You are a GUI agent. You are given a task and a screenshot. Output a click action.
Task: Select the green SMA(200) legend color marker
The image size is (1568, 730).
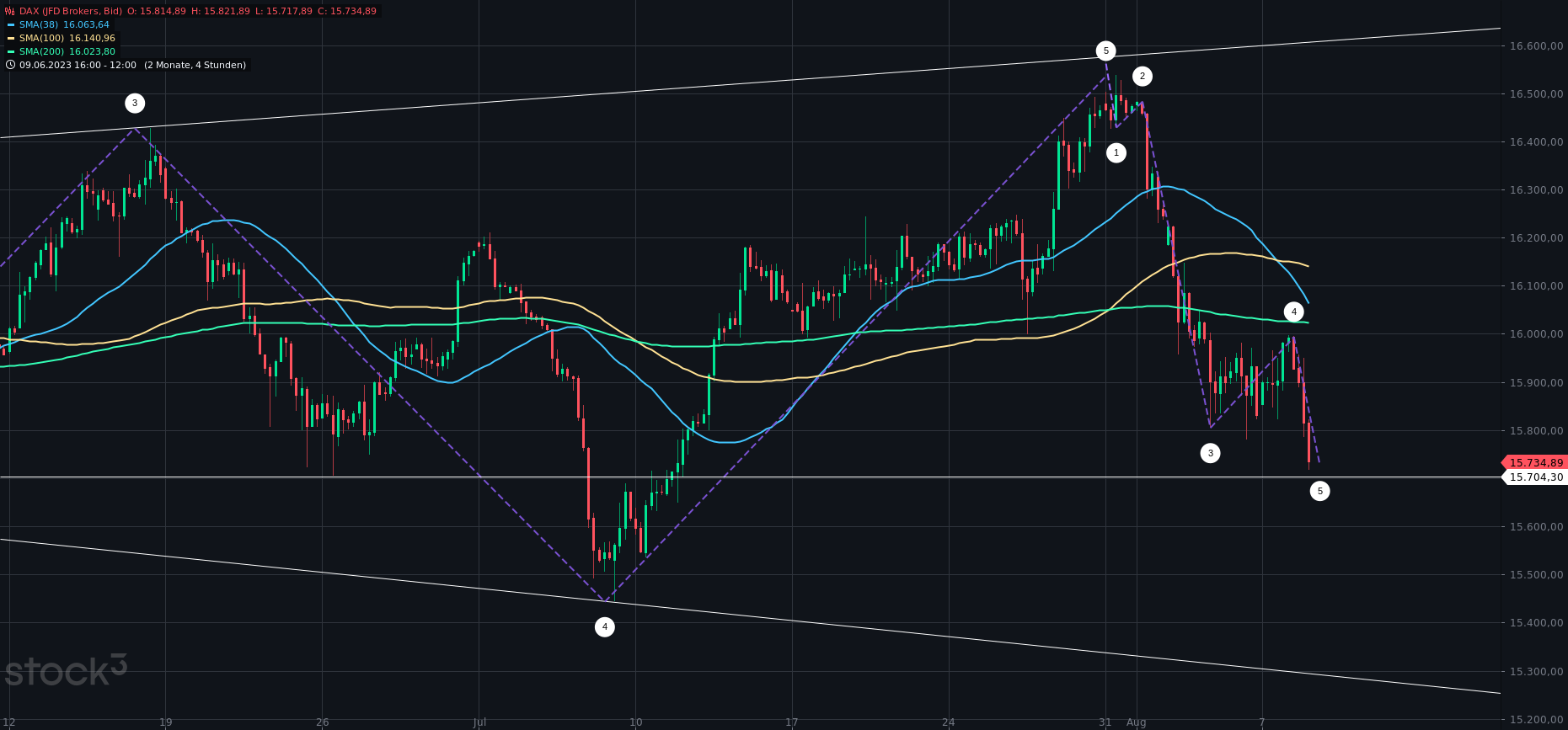11,51
